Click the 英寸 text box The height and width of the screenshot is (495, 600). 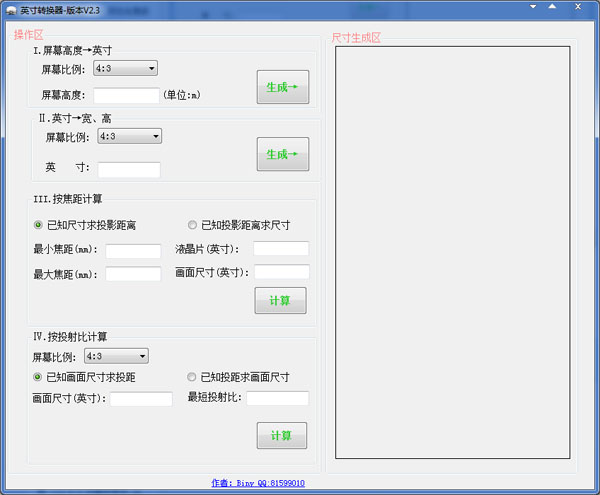click(x=129, y=169)
